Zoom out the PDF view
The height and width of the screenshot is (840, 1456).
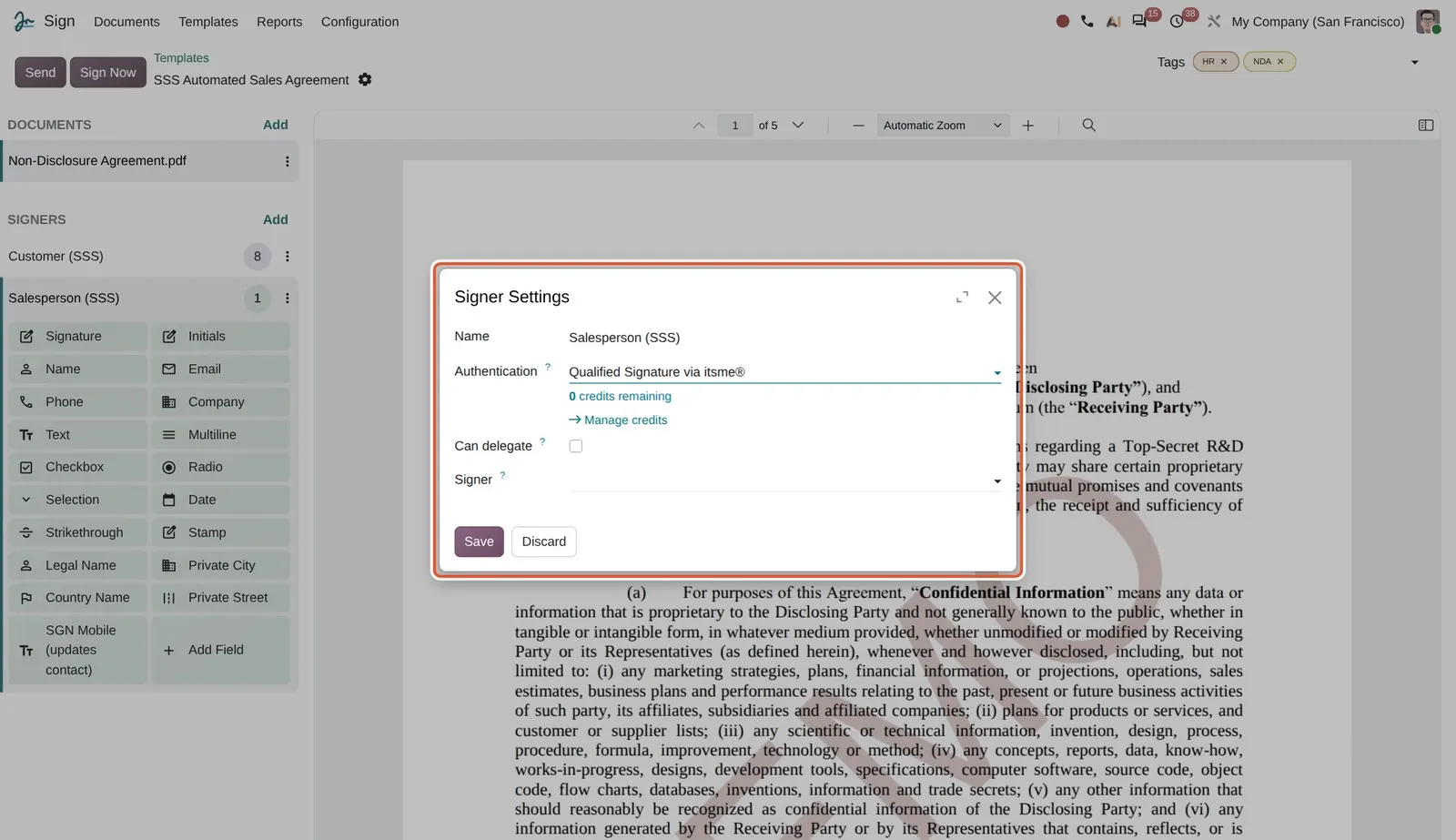858,126
